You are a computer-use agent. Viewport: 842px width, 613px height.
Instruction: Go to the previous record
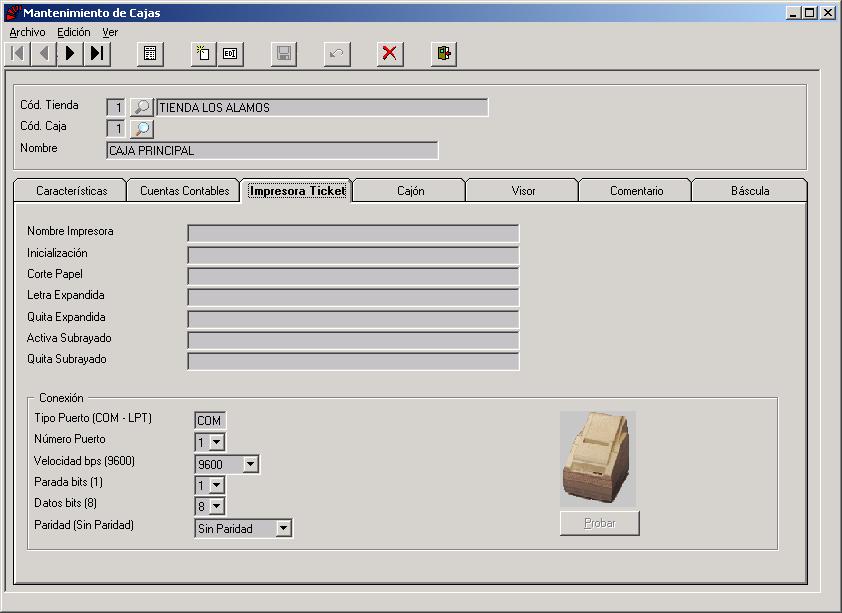[43, 54]
